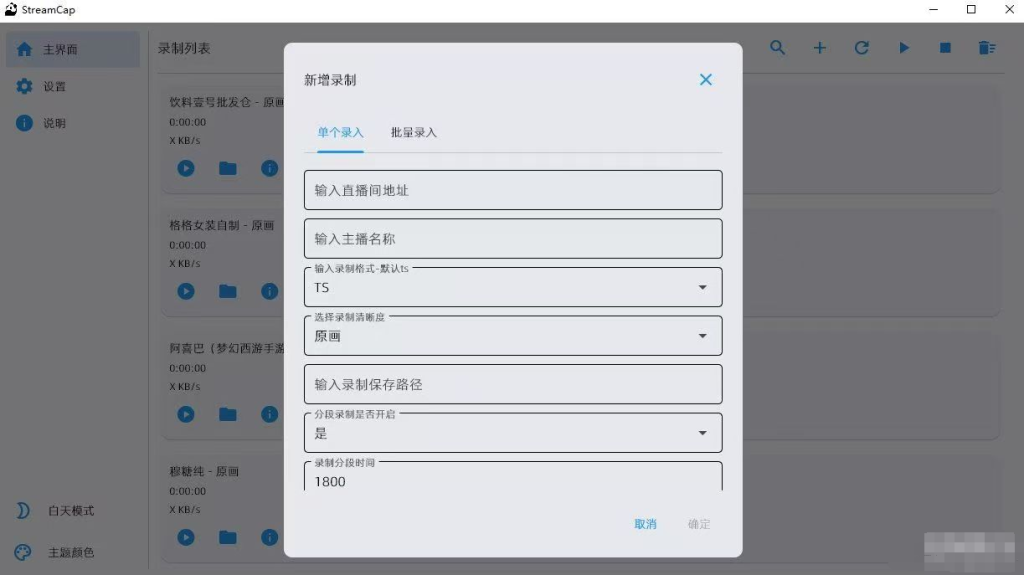Click the 录制列表 heading
This screenshot has width=1024, height=575.
pyautogui.click(x=184, y=48)
